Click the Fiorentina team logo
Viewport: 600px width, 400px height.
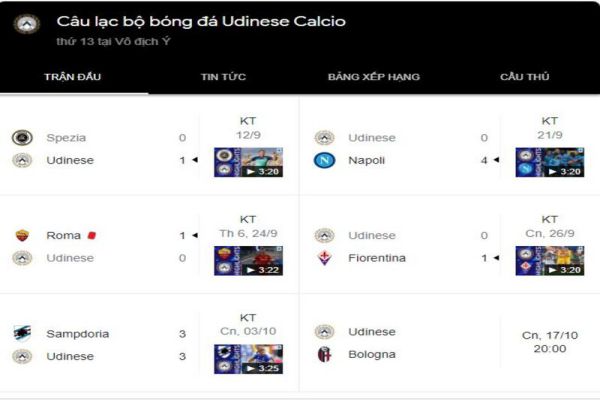(324, 258)
